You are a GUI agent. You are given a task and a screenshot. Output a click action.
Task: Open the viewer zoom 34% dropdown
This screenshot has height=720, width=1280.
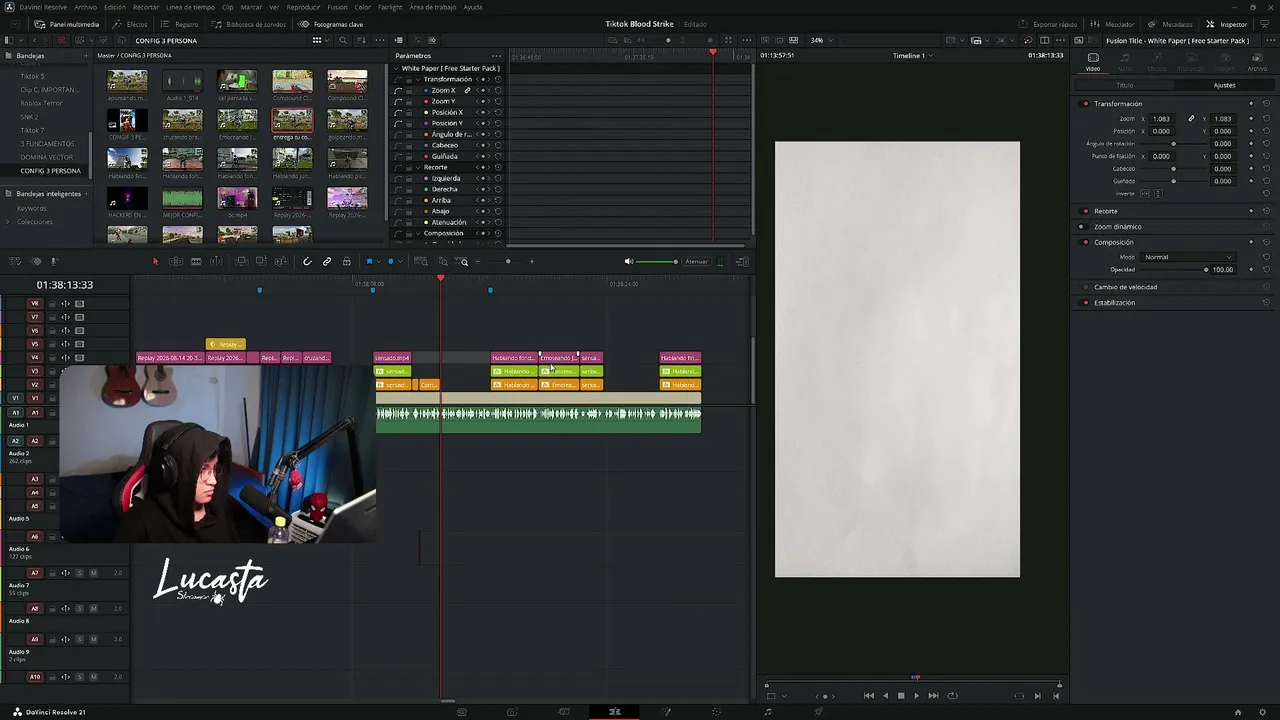(821, 40)
